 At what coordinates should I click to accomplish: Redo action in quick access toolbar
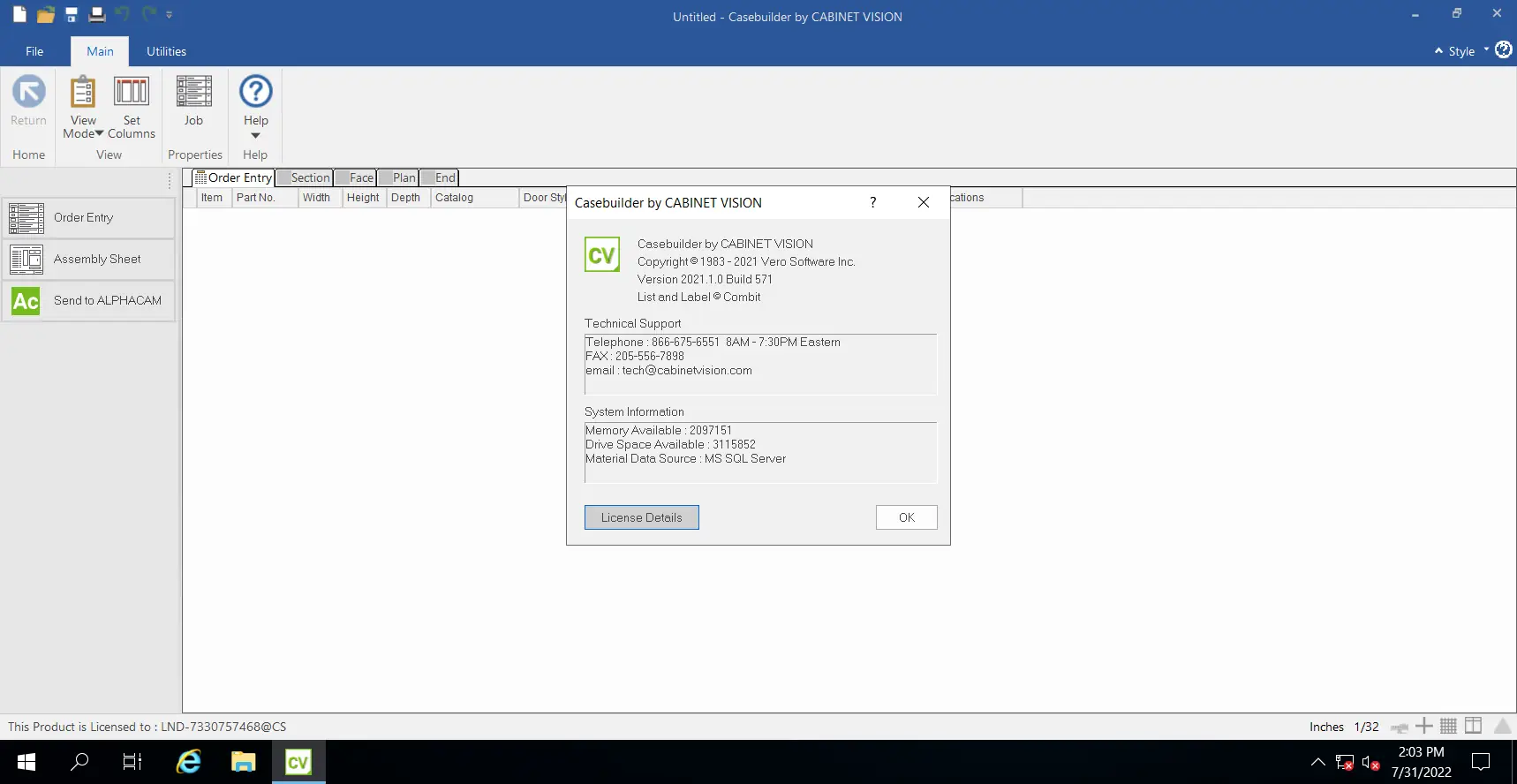point(149,14)
